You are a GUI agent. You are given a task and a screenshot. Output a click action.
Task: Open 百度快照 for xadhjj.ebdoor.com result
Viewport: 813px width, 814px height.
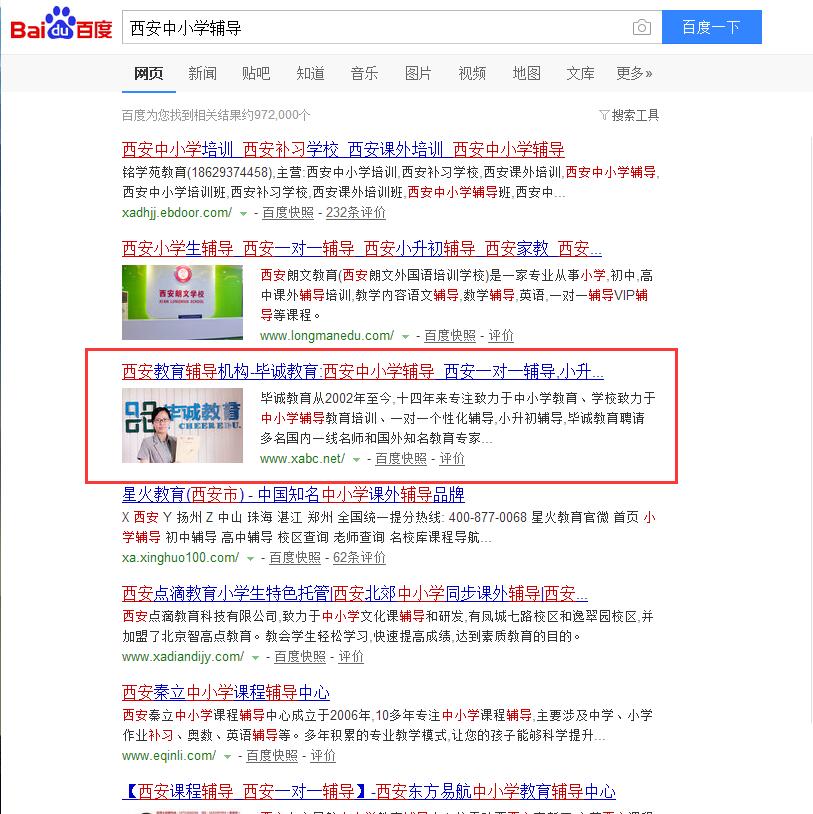[288, 213]
